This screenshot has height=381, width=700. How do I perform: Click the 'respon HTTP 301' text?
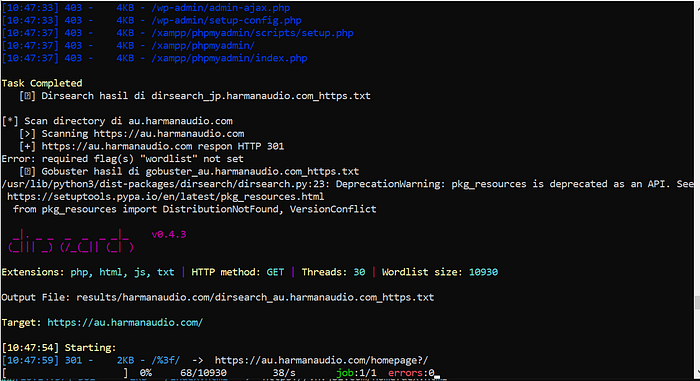pos(241,146)
